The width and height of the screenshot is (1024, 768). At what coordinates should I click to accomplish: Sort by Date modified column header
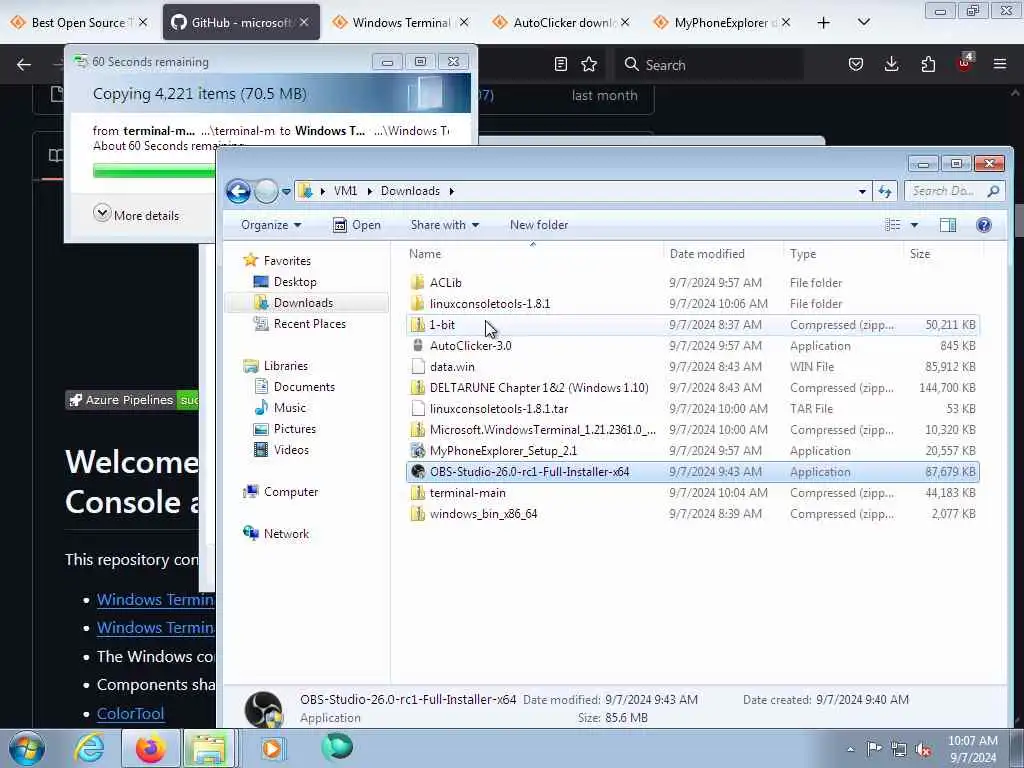pos(707,254)
